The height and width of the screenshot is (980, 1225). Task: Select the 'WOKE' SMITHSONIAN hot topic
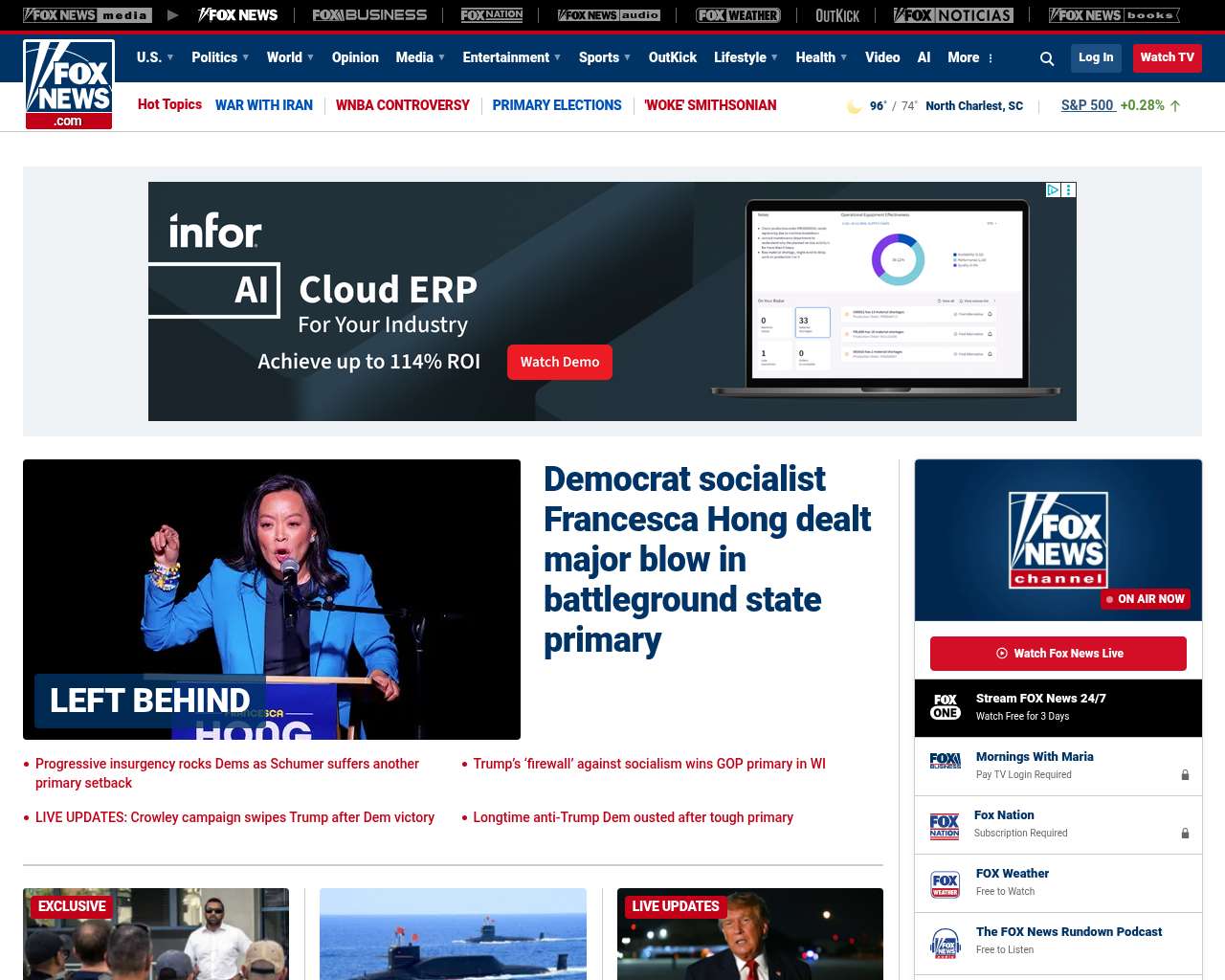pos(710,105)
